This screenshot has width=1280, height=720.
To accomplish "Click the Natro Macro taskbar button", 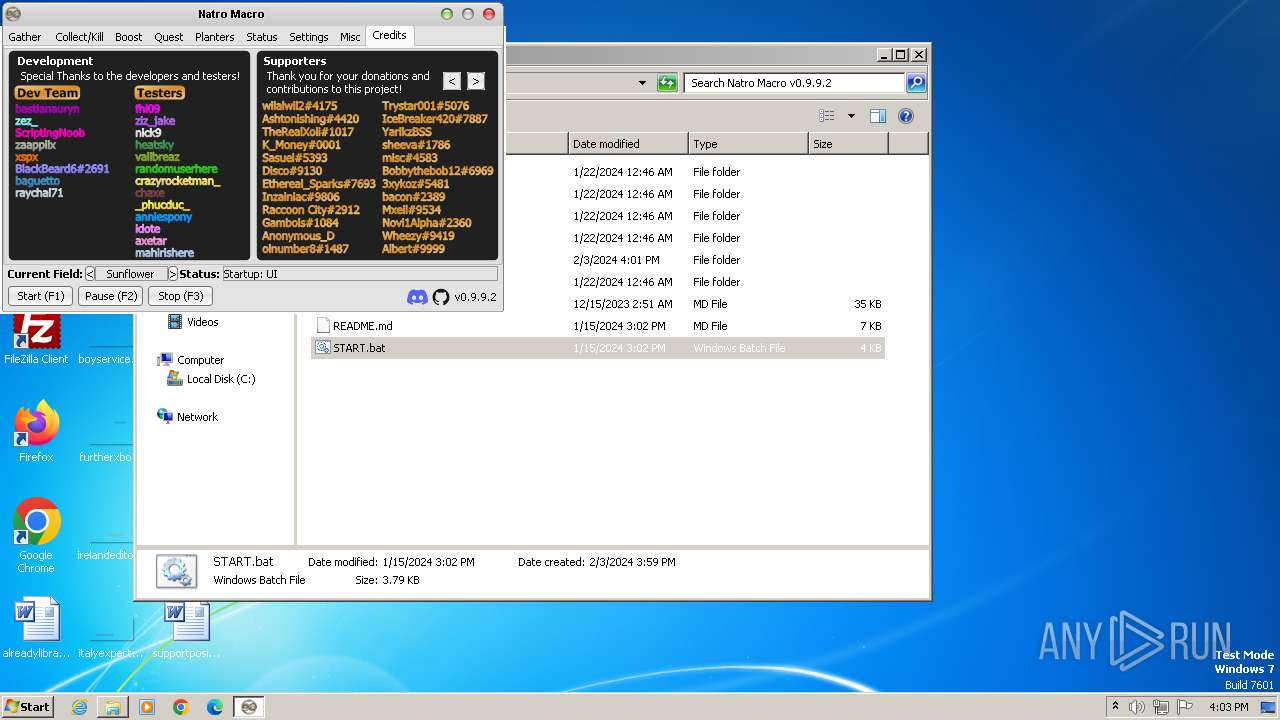I will (x=249, y=707).
